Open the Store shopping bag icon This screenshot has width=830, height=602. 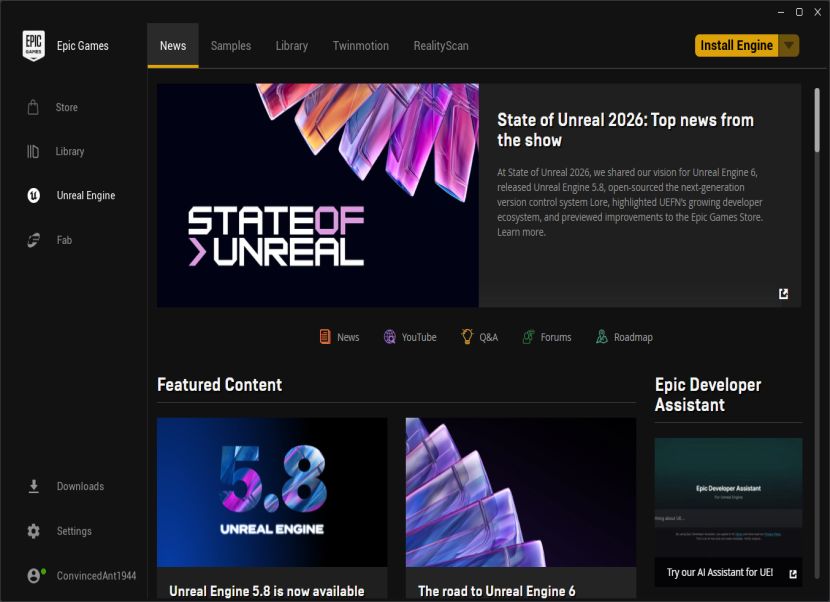pyautogui.click(x=33, y=107)
